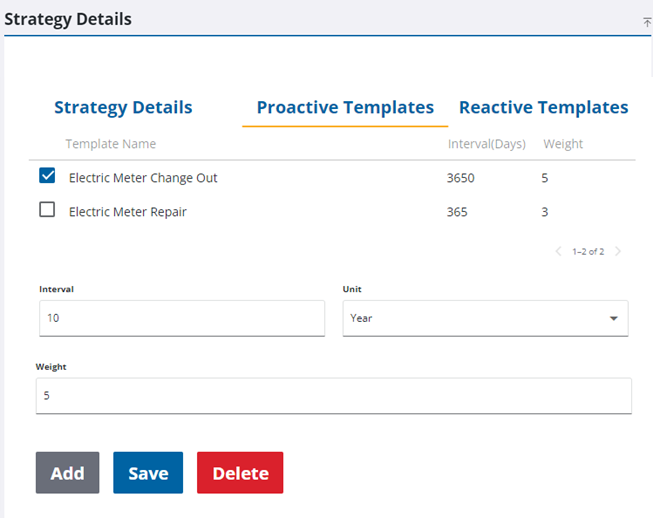The width and height of the screenshot is (653, 518).
Task: Click the Weight column header
Action: 563,144
